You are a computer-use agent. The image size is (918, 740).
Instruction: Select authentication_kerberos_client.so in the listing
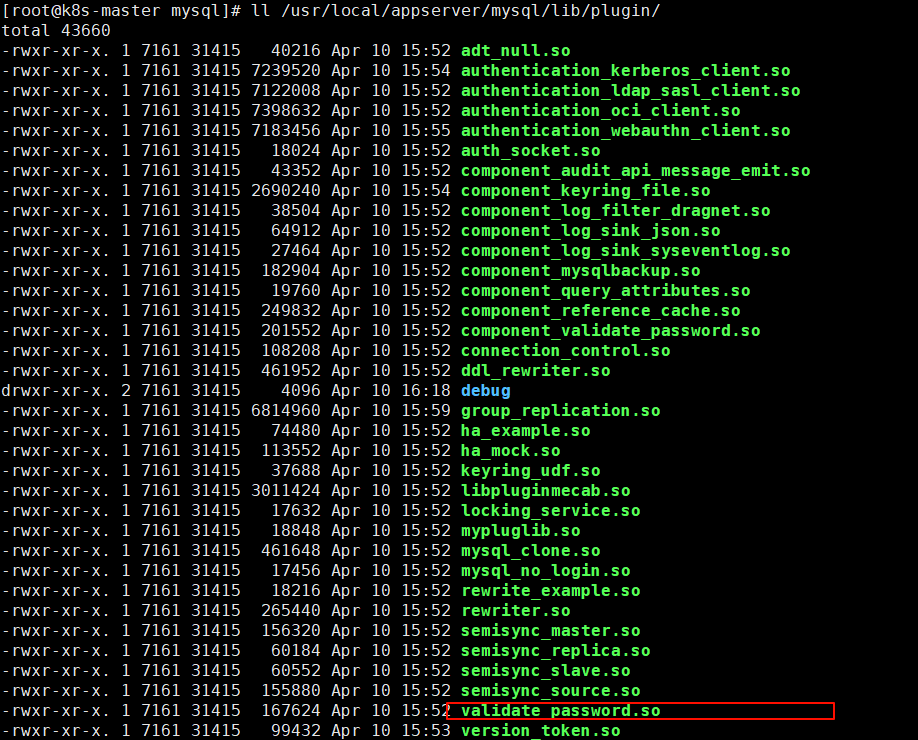click(625, 71)
